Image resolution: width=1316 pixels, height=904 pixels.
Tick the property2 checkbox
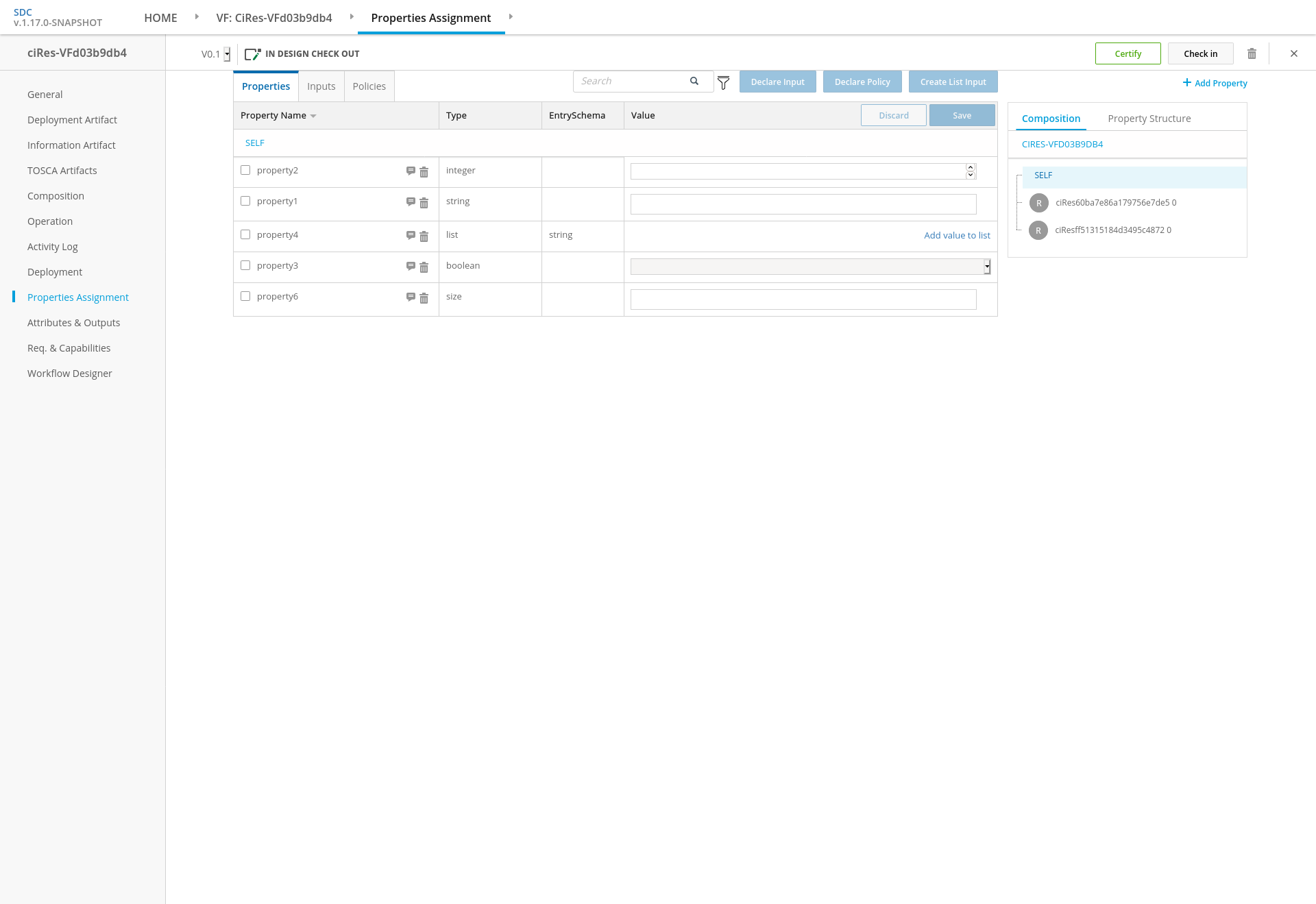click(245, 170)
